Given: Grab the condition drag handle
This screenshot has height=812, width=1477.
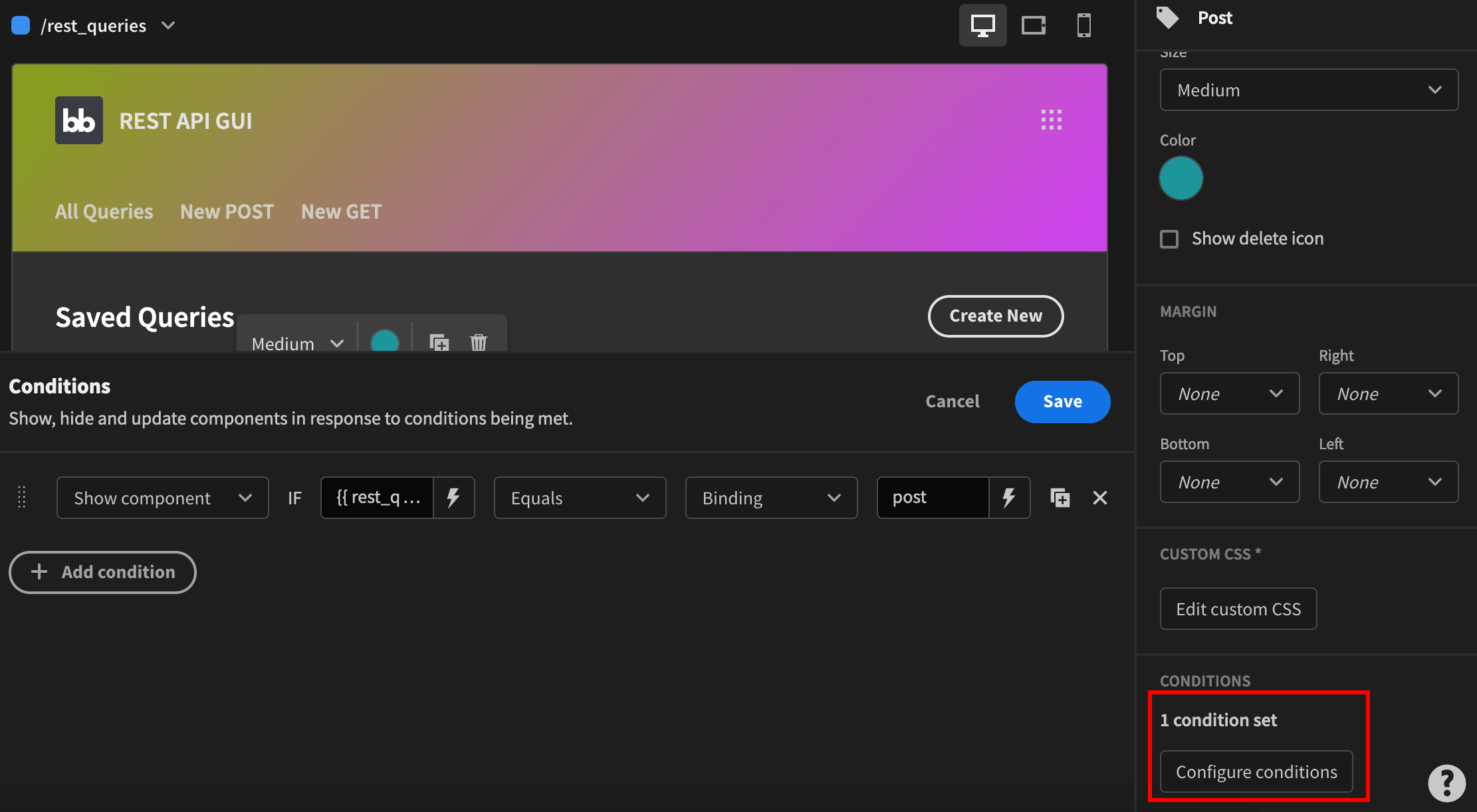Looking at the screenshot, I should point(21,497).
